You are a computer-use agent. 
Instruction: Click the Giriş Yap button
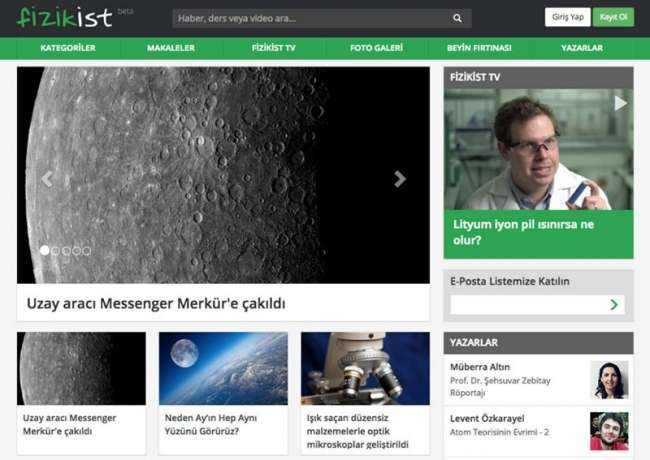568,17
